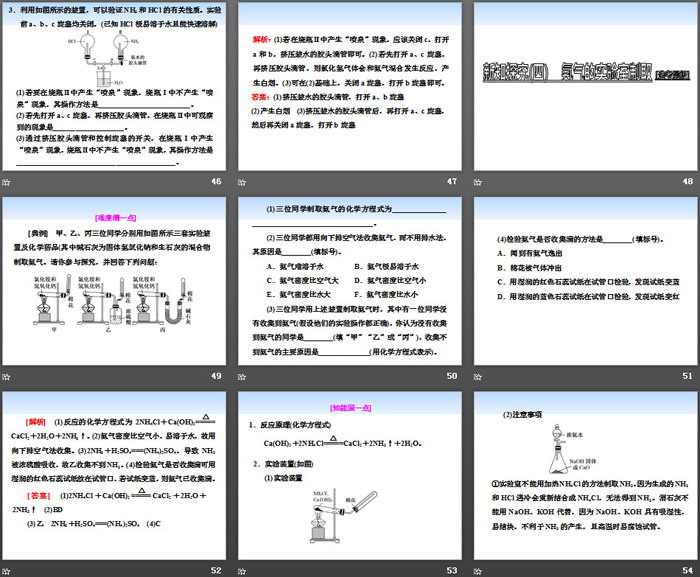Click the animation star icon under slide 51
Screen dimensions: 700x577
(x=476, y=376)
